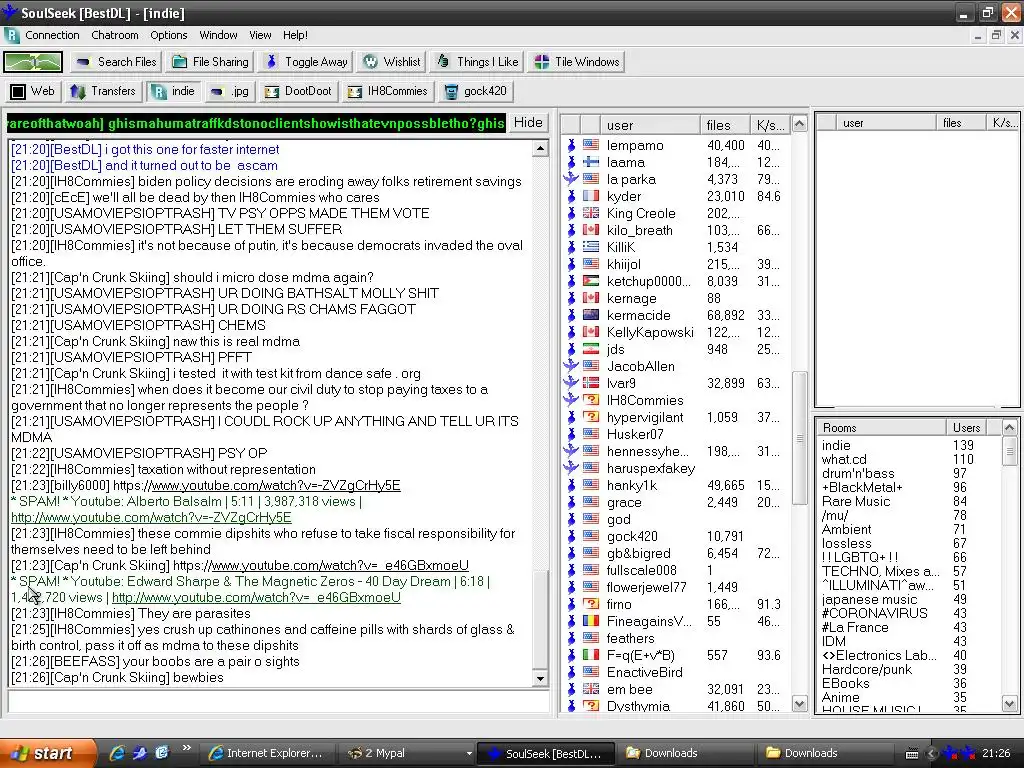Click the flag icon beside Ivar9
The height and width of the screenshot is (768, 1024).
point(591,383)
